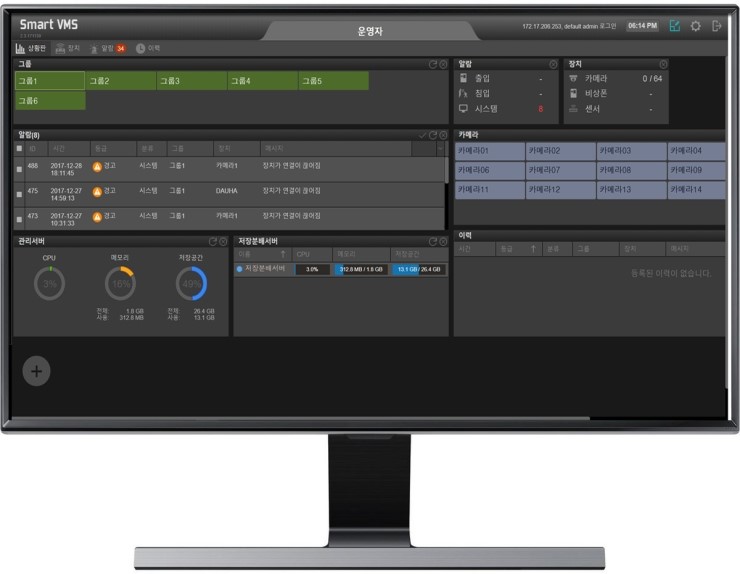Click the 312.8 MB / 1.8 GB memory bar
The width and height of the screenshot is (740, 574).
pyautogui.click(x=362, y=269)
